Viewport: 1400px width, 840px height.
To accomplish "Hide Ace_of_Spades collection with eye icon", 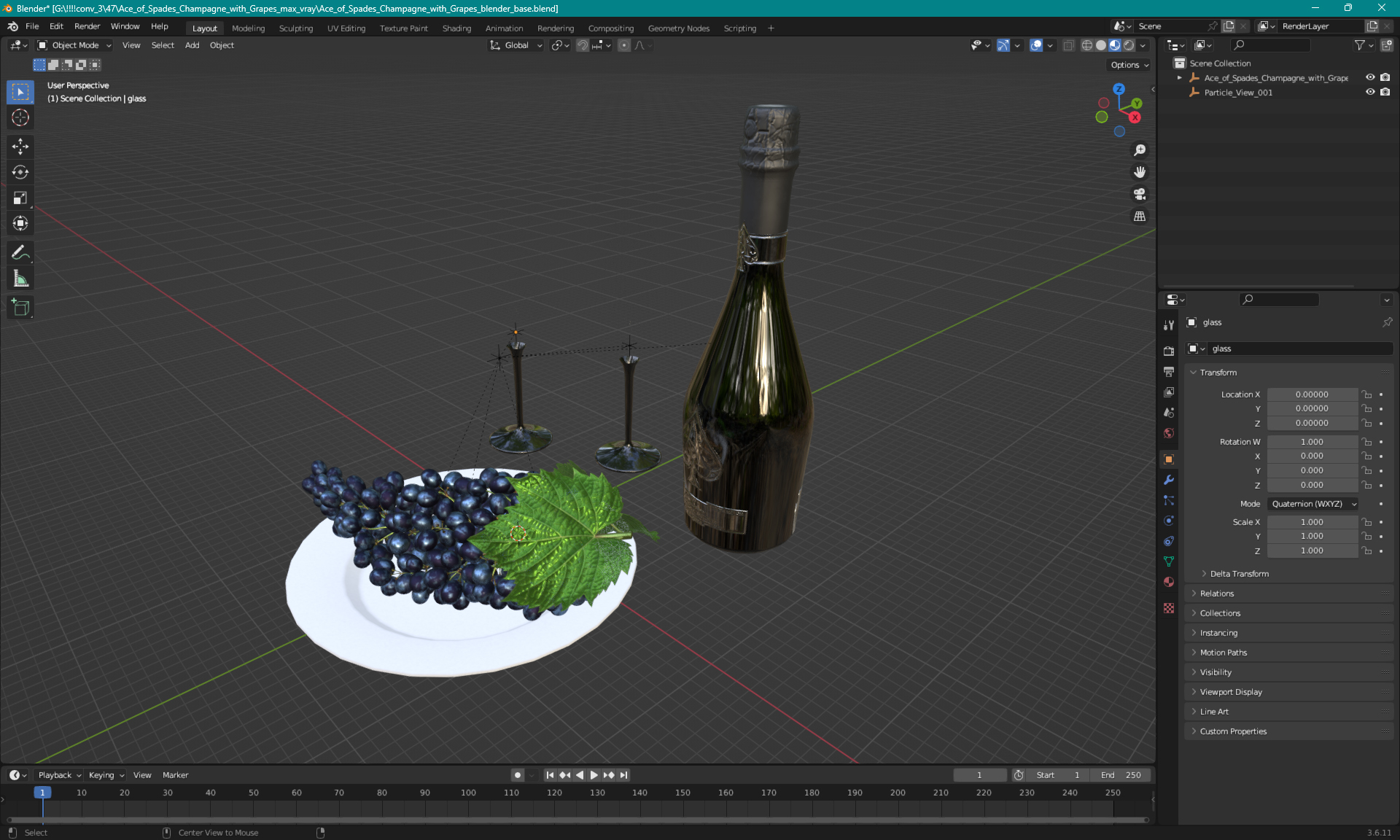I will 1370,77.
